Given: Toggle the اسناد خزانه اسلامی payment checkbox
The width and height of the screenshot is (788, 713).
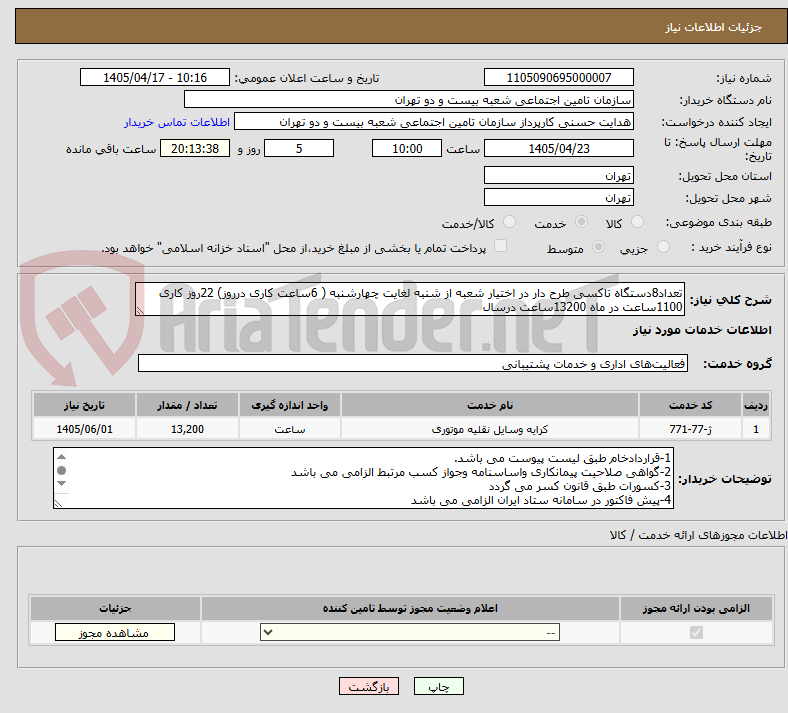Looking at the screenshot, I should pyautogui.click(x=501, y=246).
